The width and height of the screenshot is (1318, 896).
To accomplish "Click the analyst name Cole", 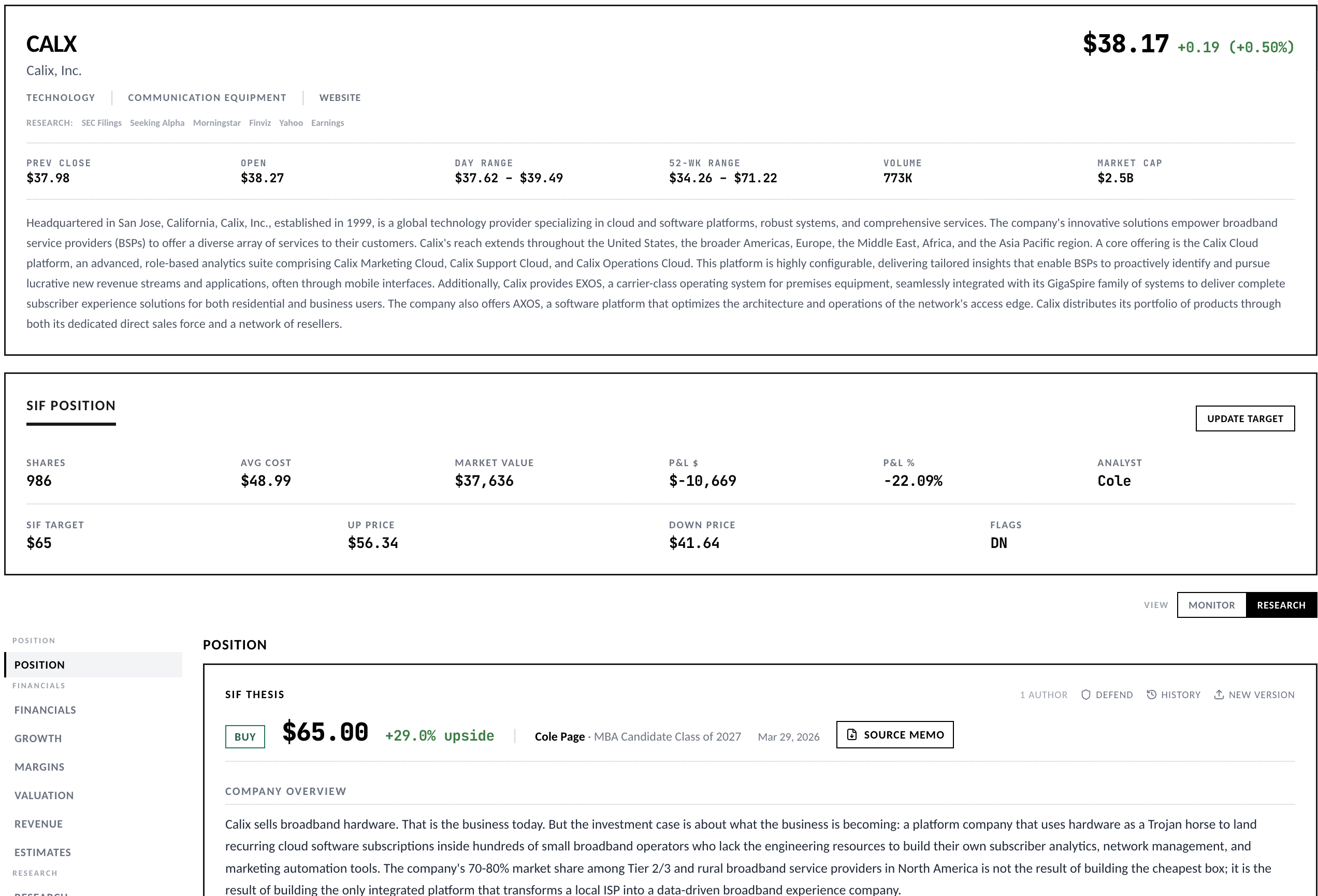I will (1114, 481).
